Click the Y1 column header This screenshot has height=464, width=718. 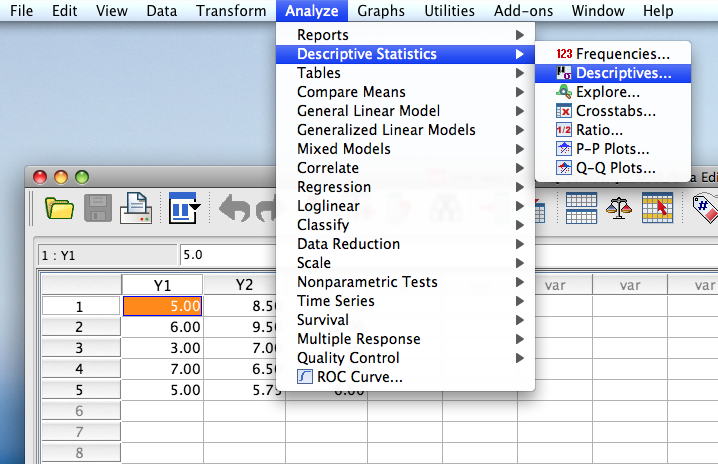click(162, 285)
